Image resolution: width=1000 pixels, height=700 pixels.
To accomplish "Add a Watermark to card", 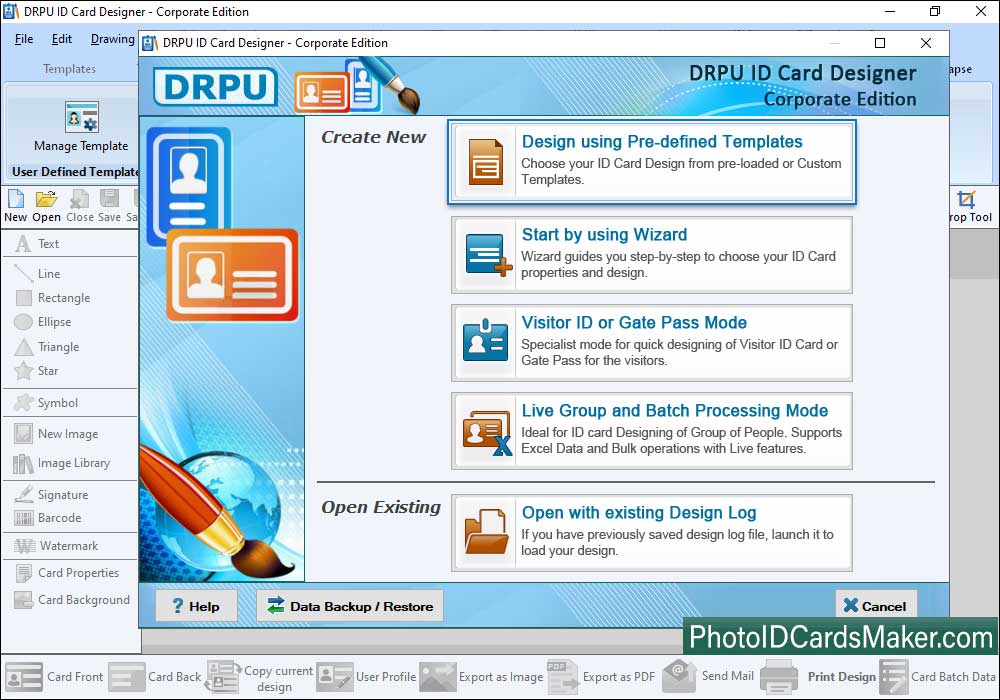I will tap(56, 546).
